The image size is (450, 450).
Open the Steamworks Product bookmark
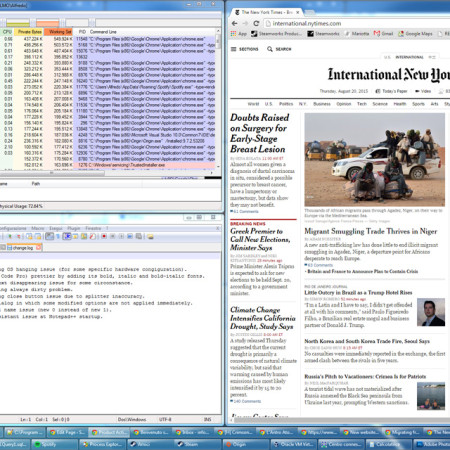[277, 34]
